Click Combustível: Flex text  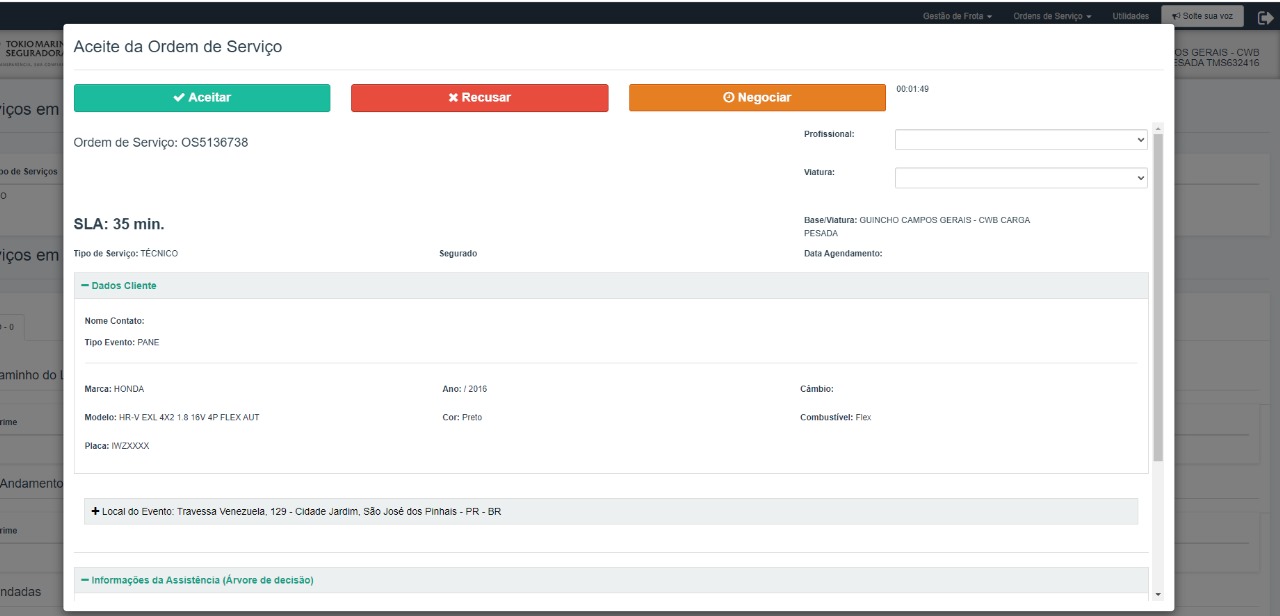coord(835,417)
